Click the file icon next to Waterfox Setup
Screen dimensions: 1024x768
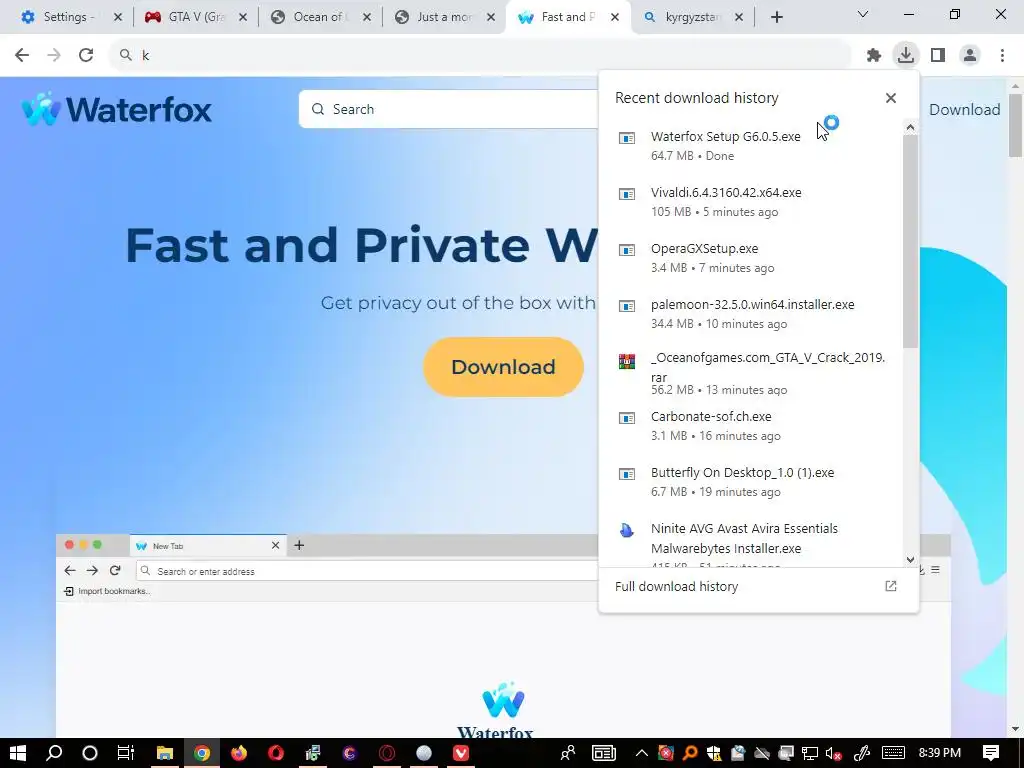pyautogui.click(x=627, y=138)
